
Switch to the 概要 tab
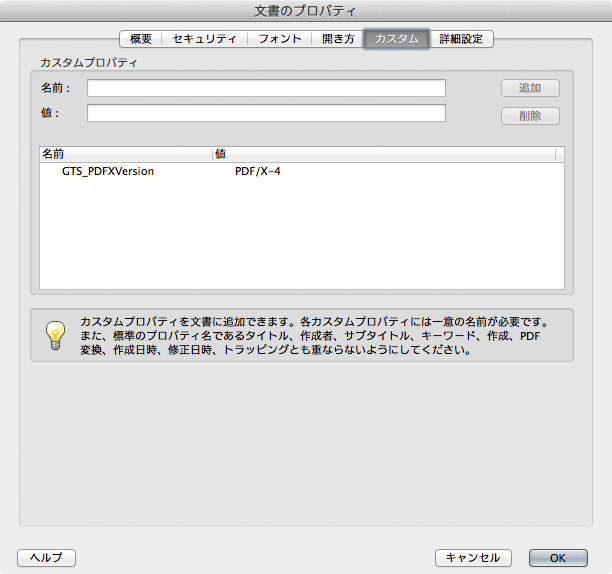(141, 39)
